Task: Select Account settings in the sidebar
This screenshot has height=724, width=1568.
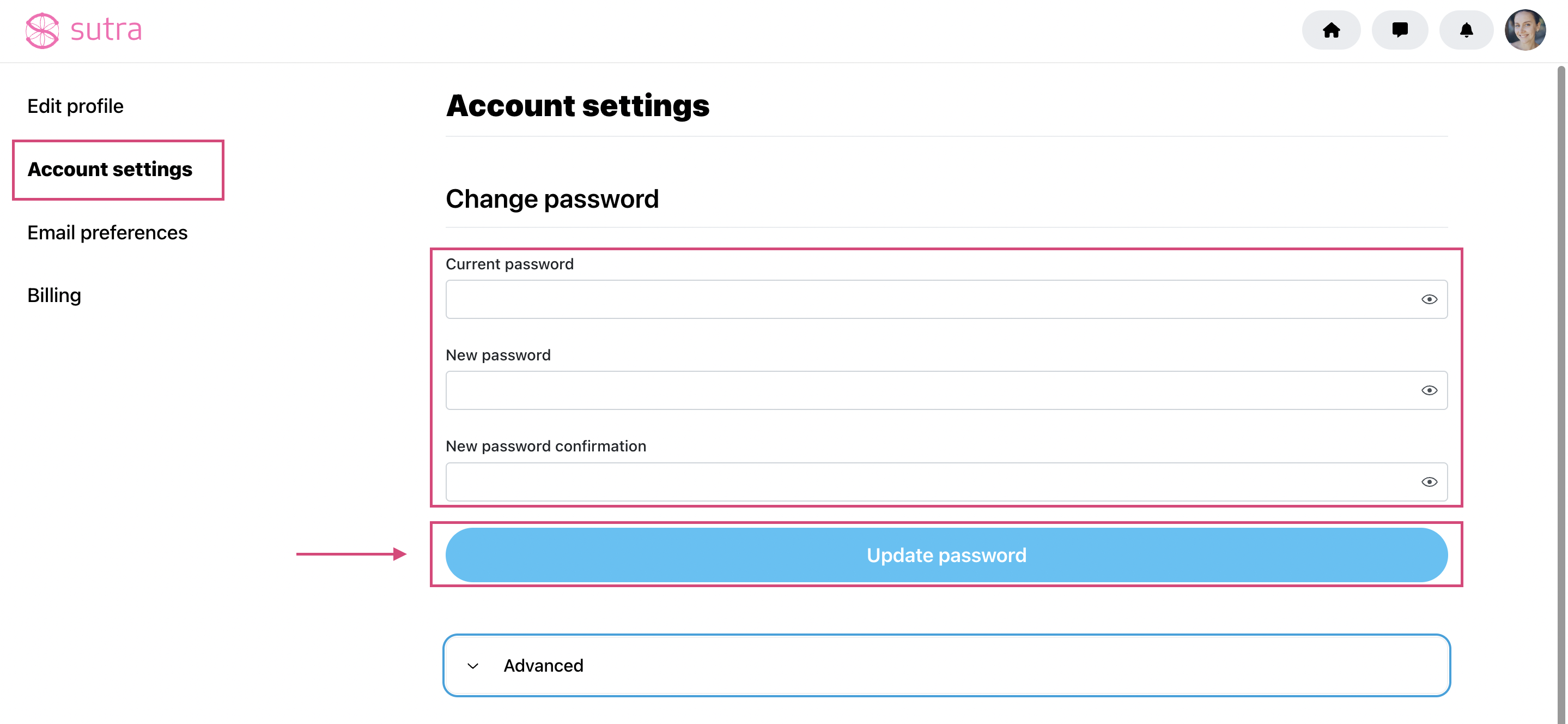Action: [110, 168]
